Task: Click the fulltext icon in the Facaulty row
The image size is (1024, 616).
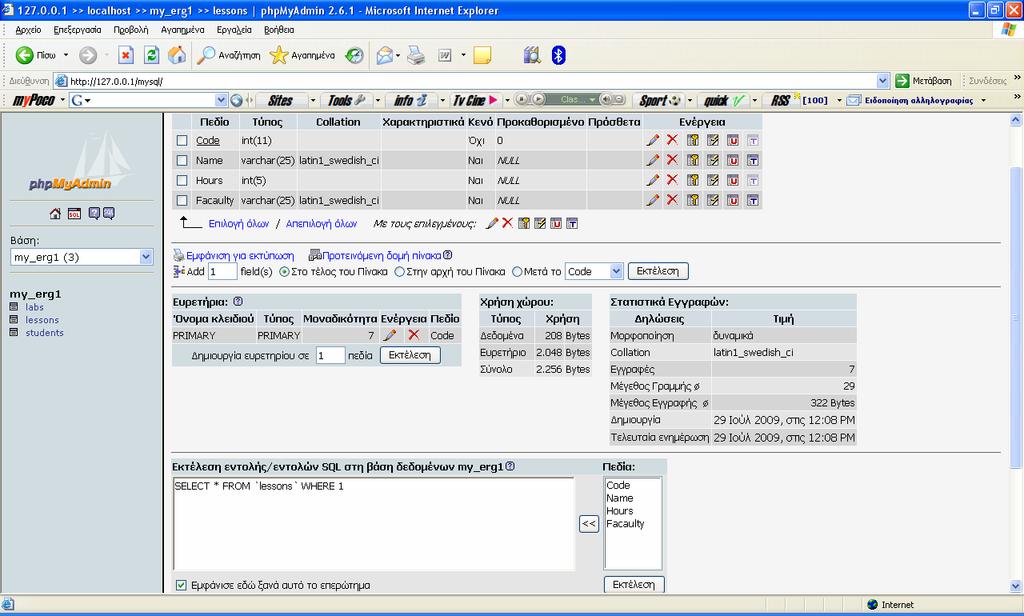Action: 753,200
